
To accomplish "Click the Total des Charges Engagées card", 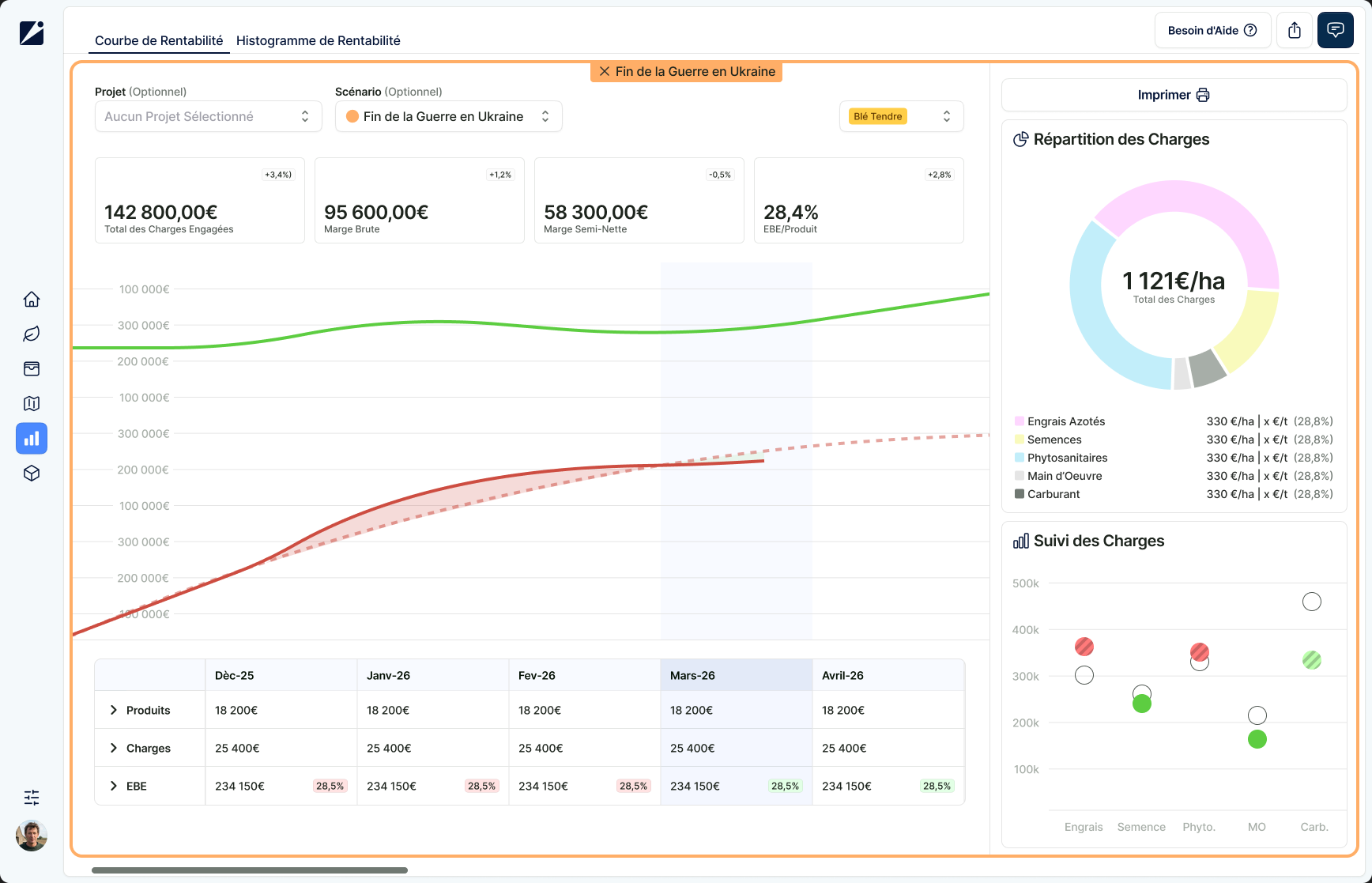I will click(x=200, y=200).
